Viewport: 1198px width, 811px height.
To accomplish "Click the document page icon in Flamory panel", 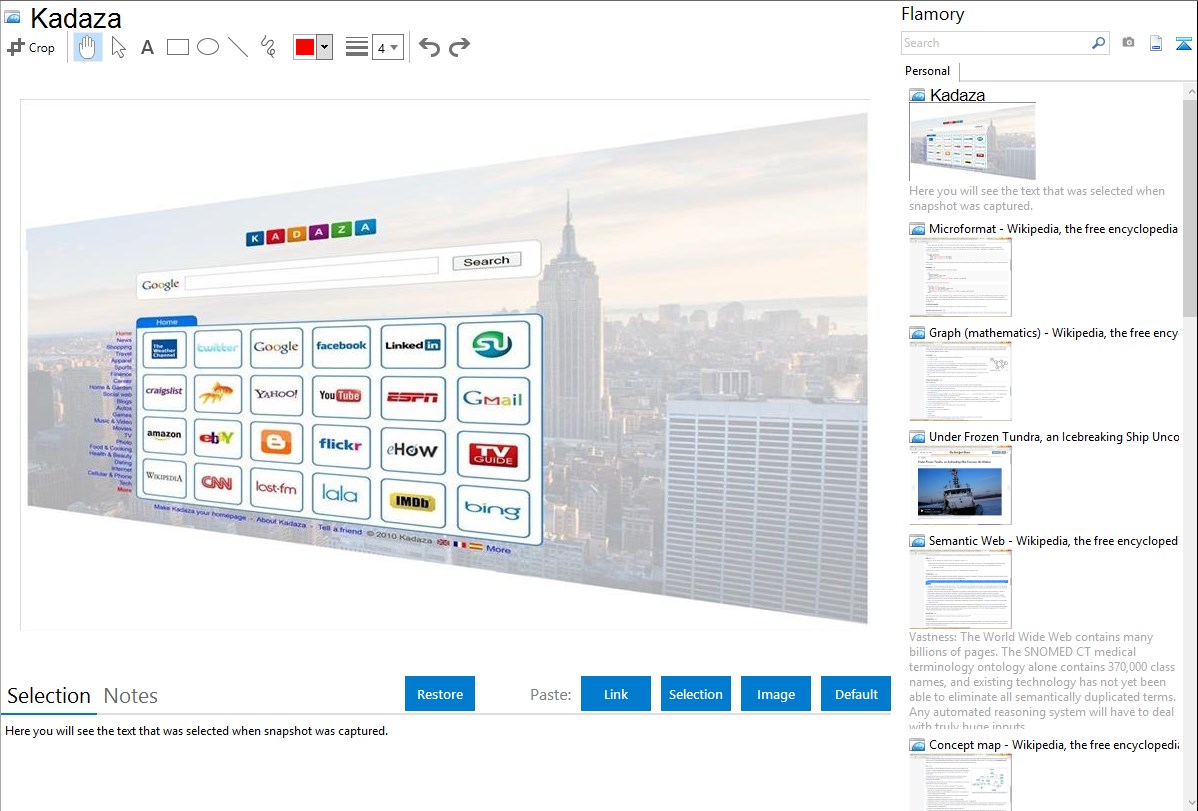I will pyautogui.click(x=1156, y=43).
